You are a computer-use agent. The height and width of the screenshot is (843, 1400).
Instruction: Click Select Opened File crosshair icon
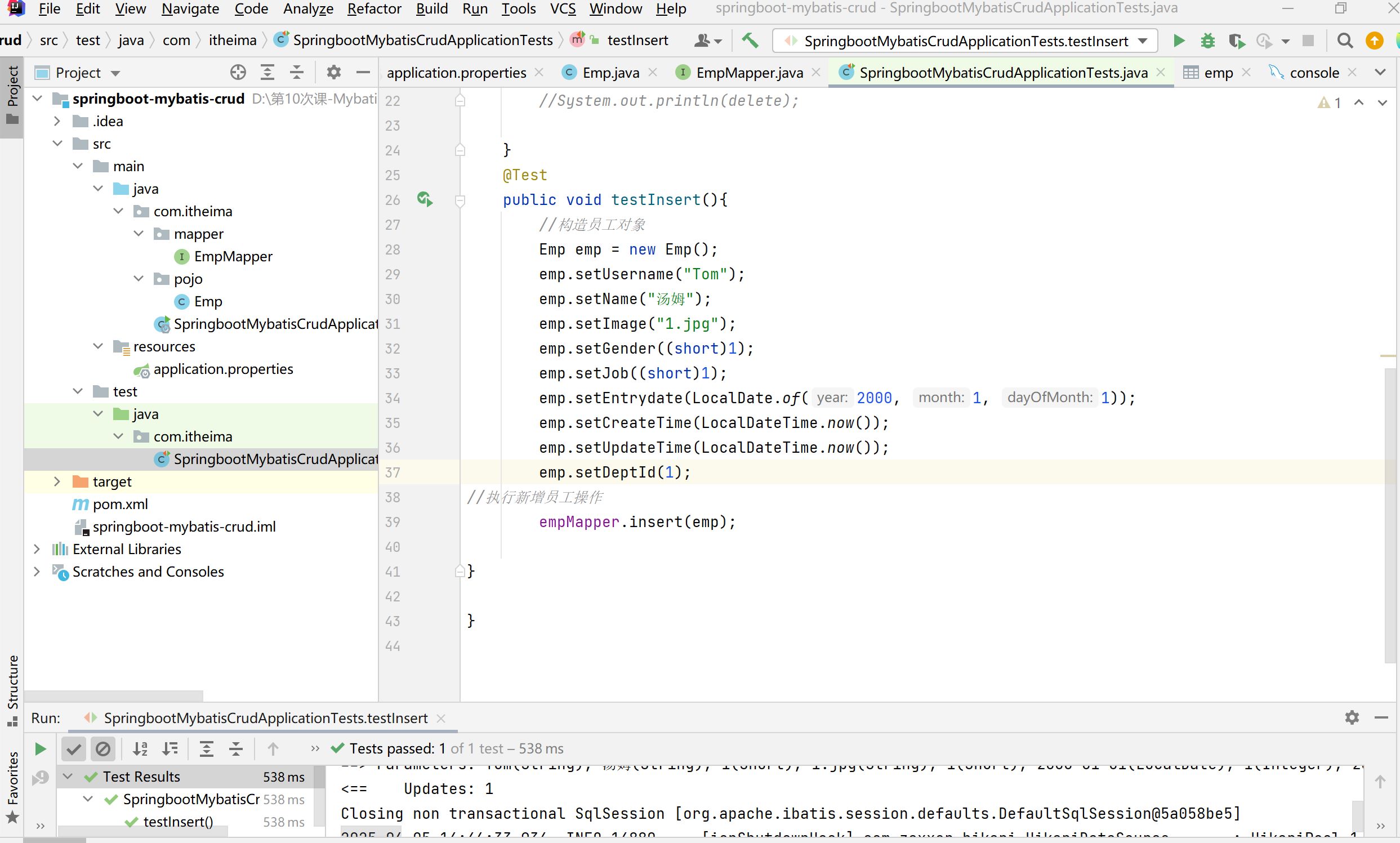pyautogui.click(x=238, y=73)
